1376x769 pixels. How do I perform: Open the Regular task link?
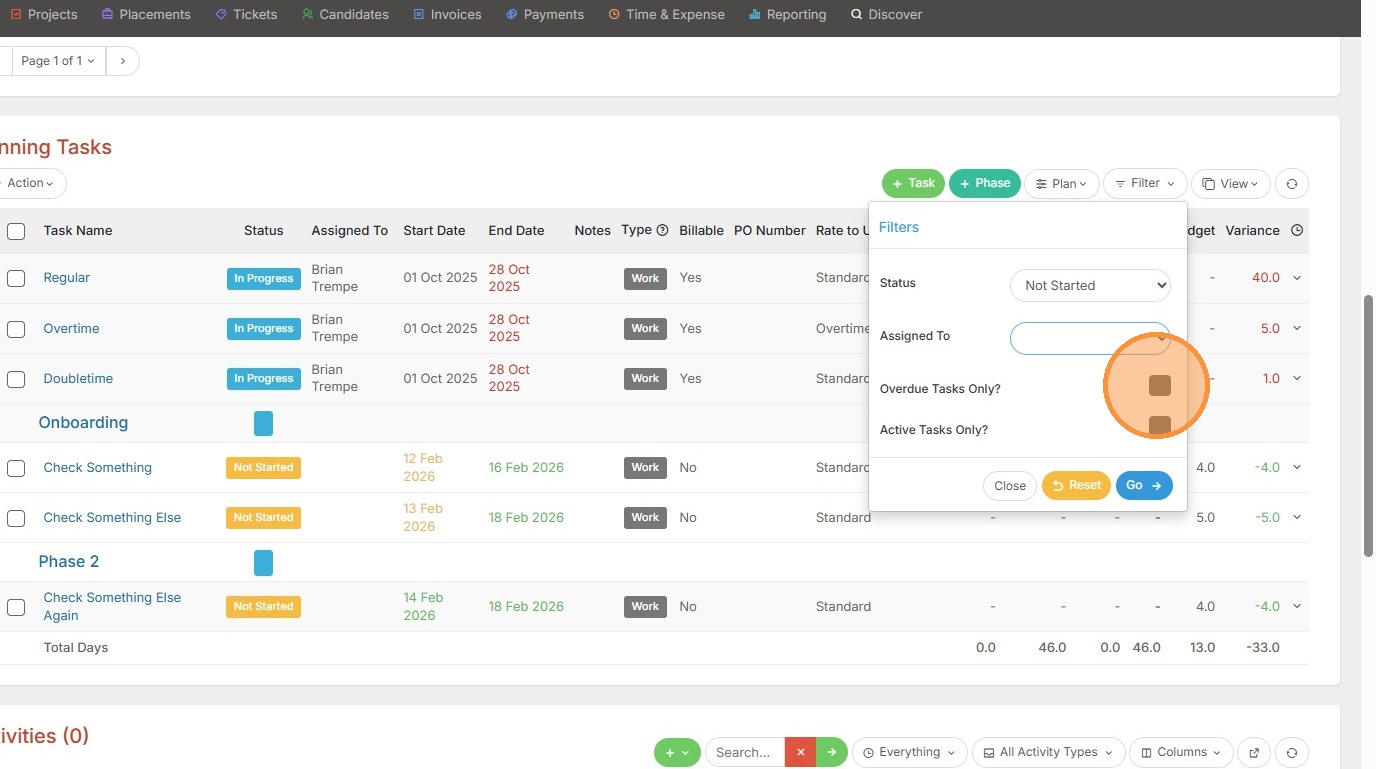point(67,278)
